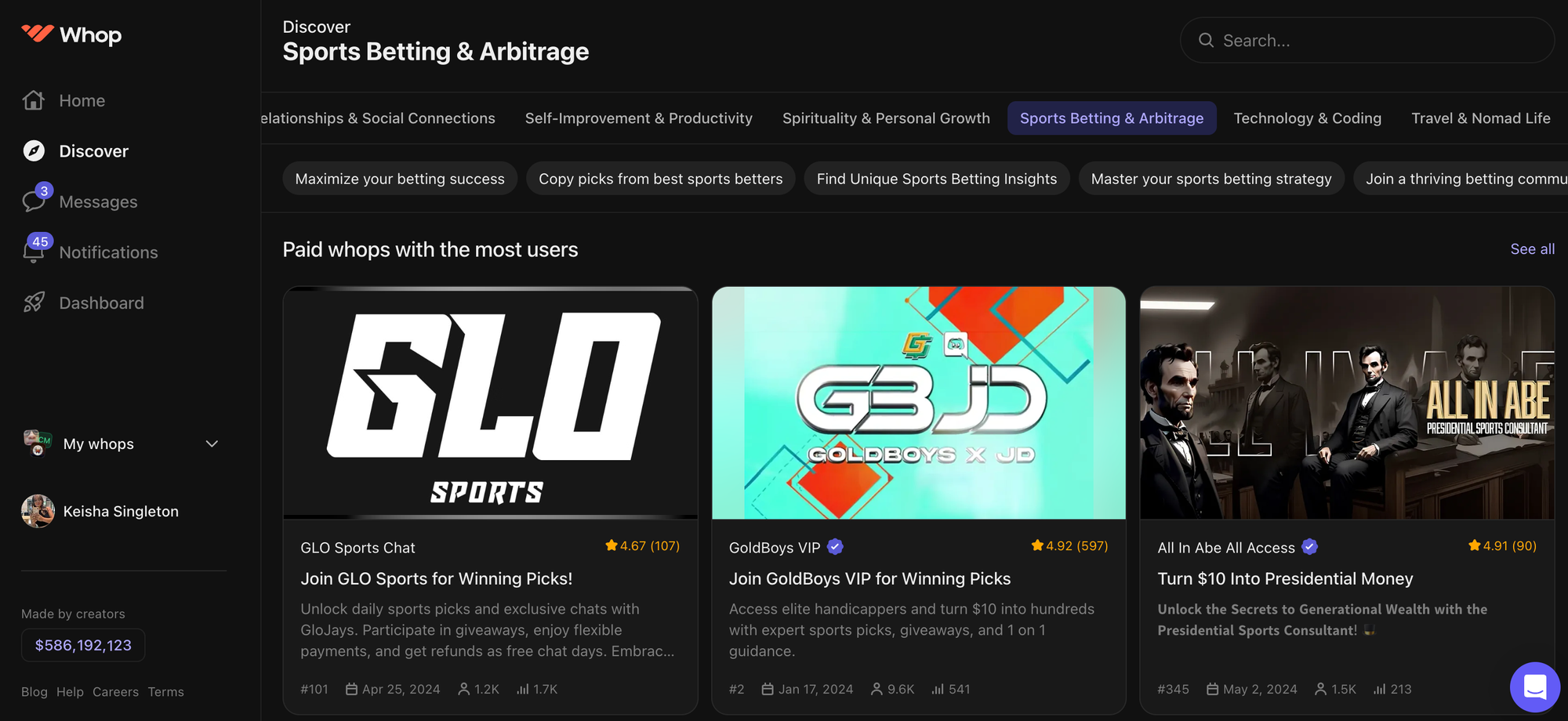Click the search magnifier icon
Screen dimensions: 1568x721
(1206, 40)
